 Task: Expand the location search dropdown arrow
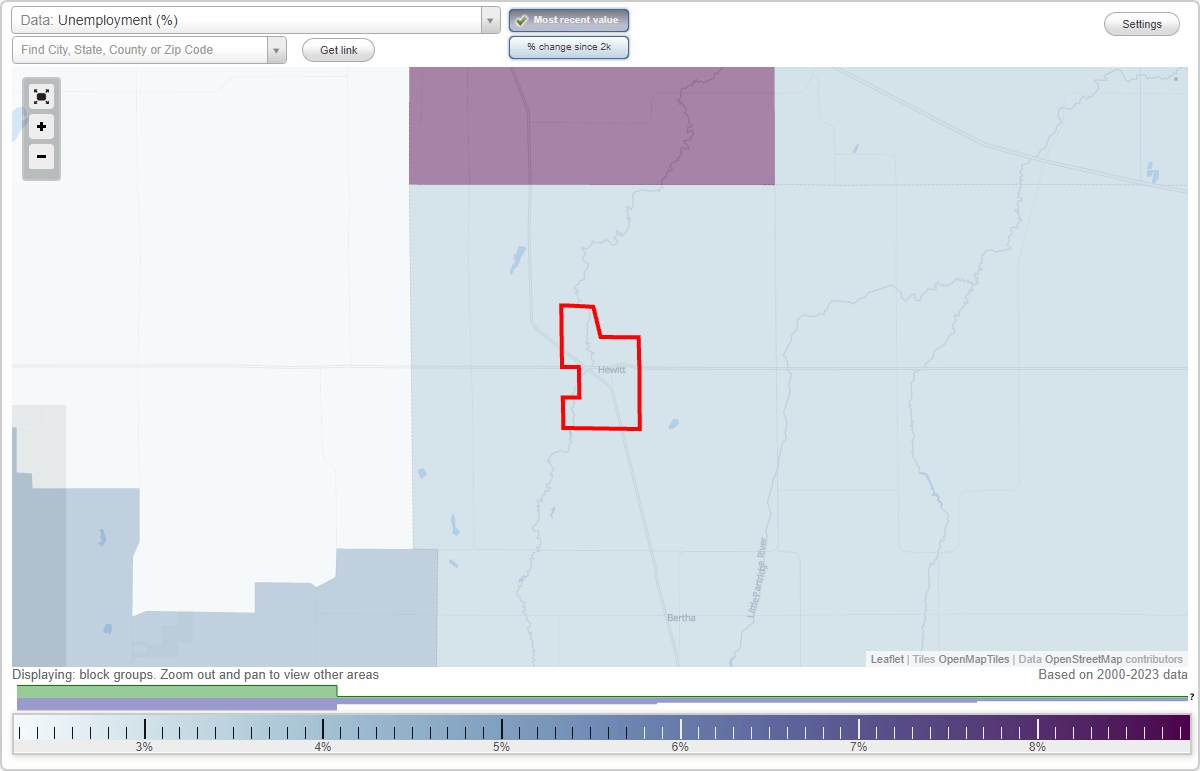[x=276, y=49]
